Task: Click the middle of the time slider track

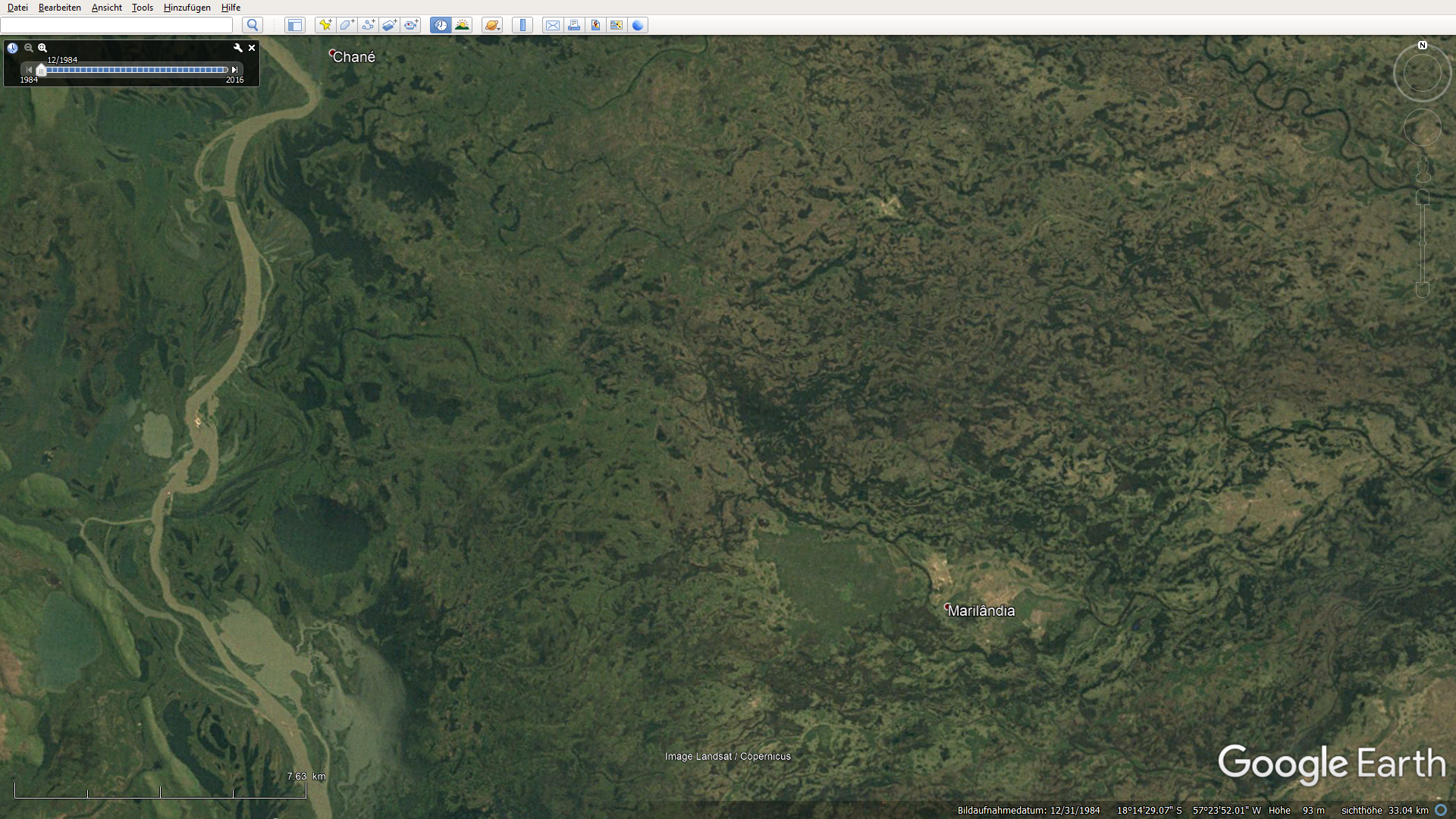Action: click(x=132, y=70)
